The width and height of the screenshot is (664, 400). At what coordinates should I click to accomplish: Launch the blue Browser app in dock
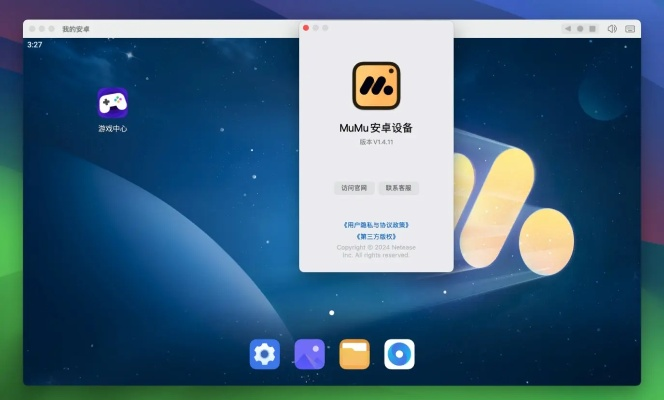[399, 354]
